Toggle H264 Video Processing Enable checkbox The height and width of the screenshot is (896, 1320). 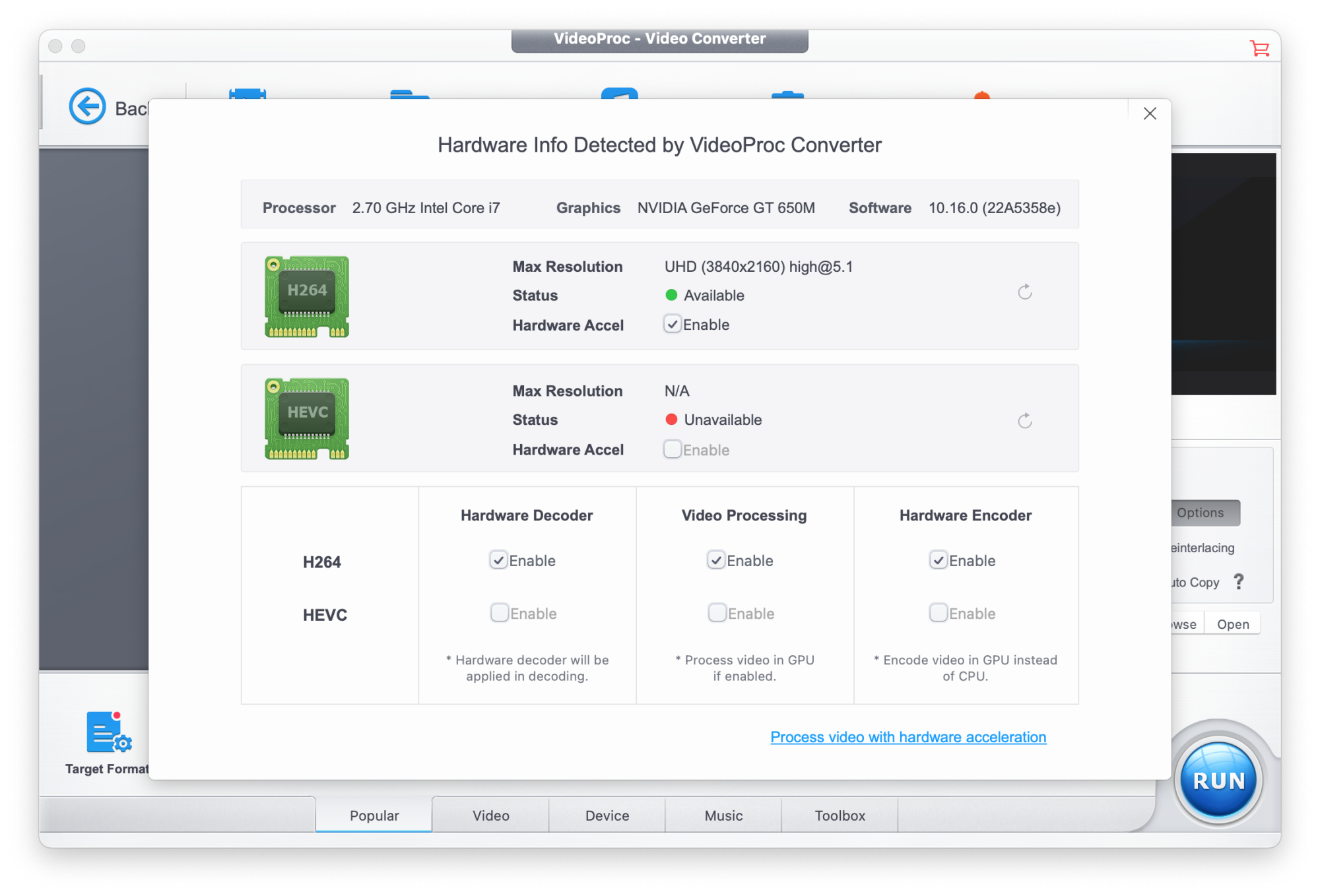pos(716,560)
